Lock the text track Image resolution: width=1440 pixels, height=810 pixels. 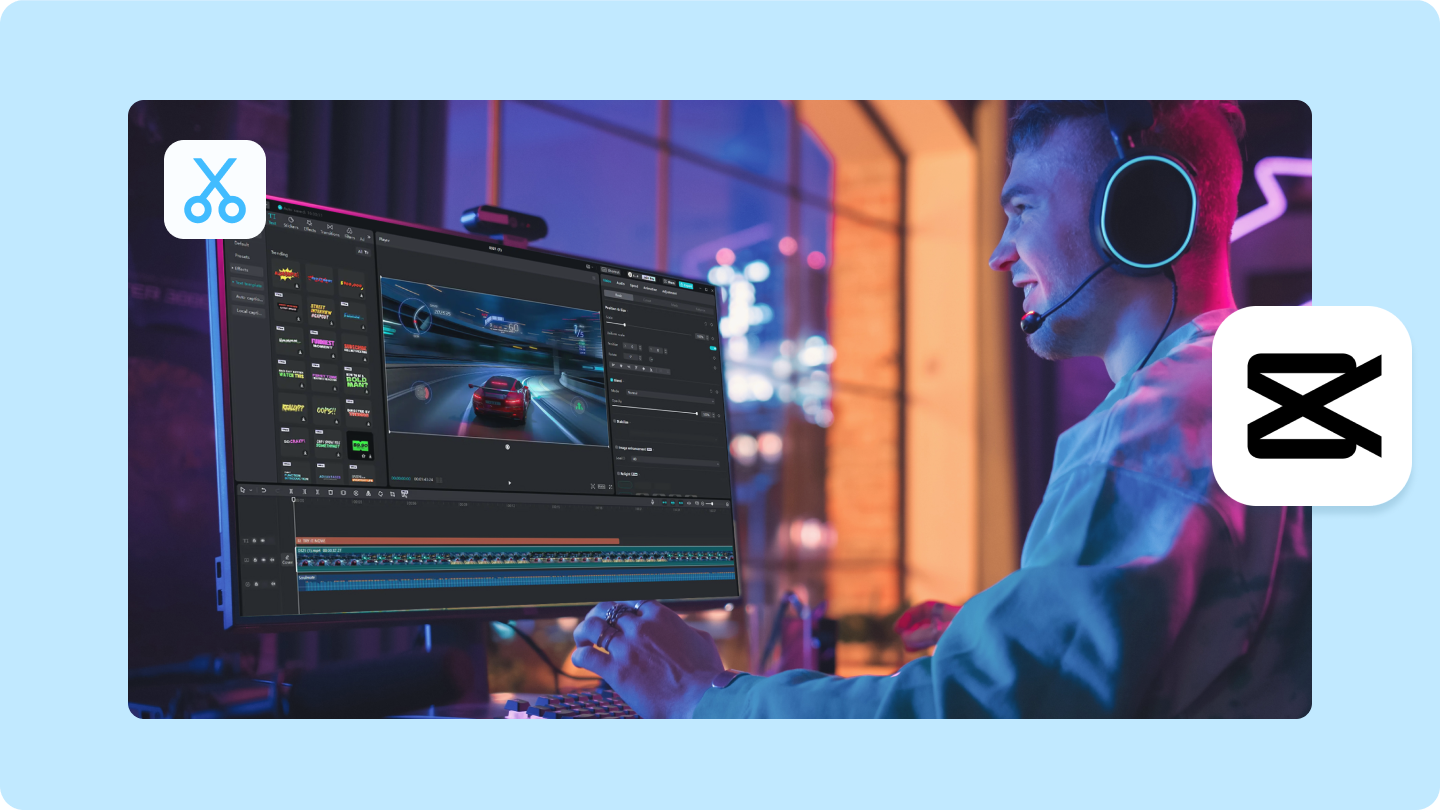tap(254, 540)
